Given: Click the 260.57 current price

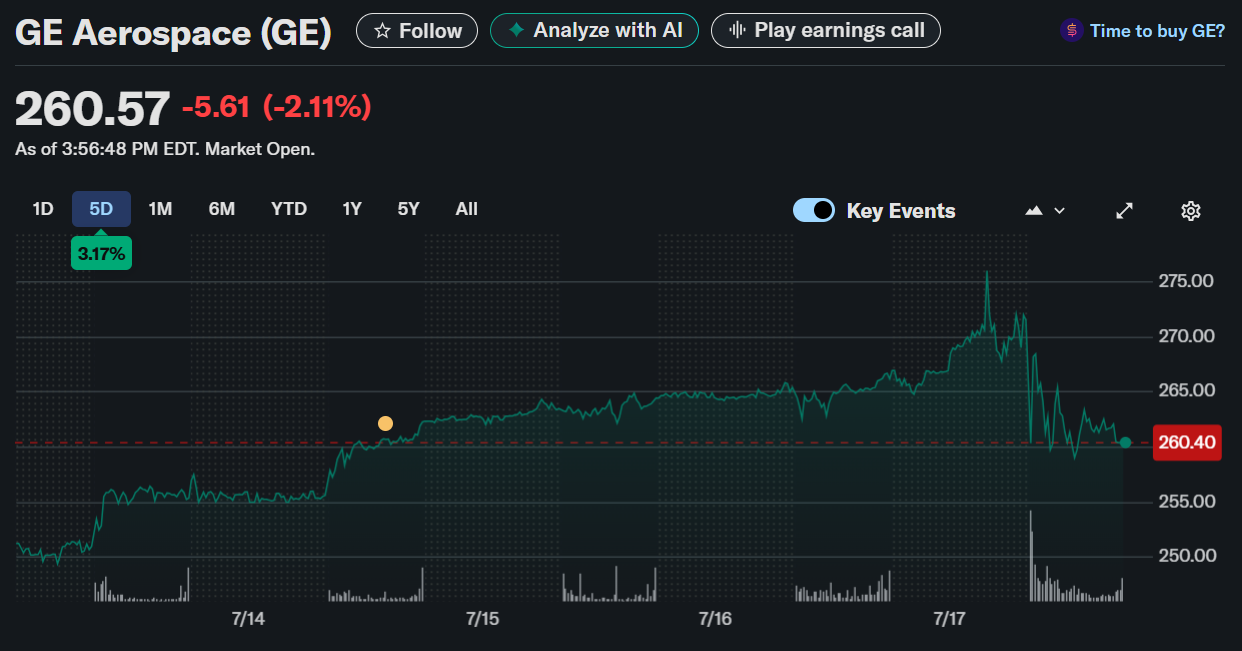Looking at the screenshot, I should pyautogui.click(x=92, y=109).
